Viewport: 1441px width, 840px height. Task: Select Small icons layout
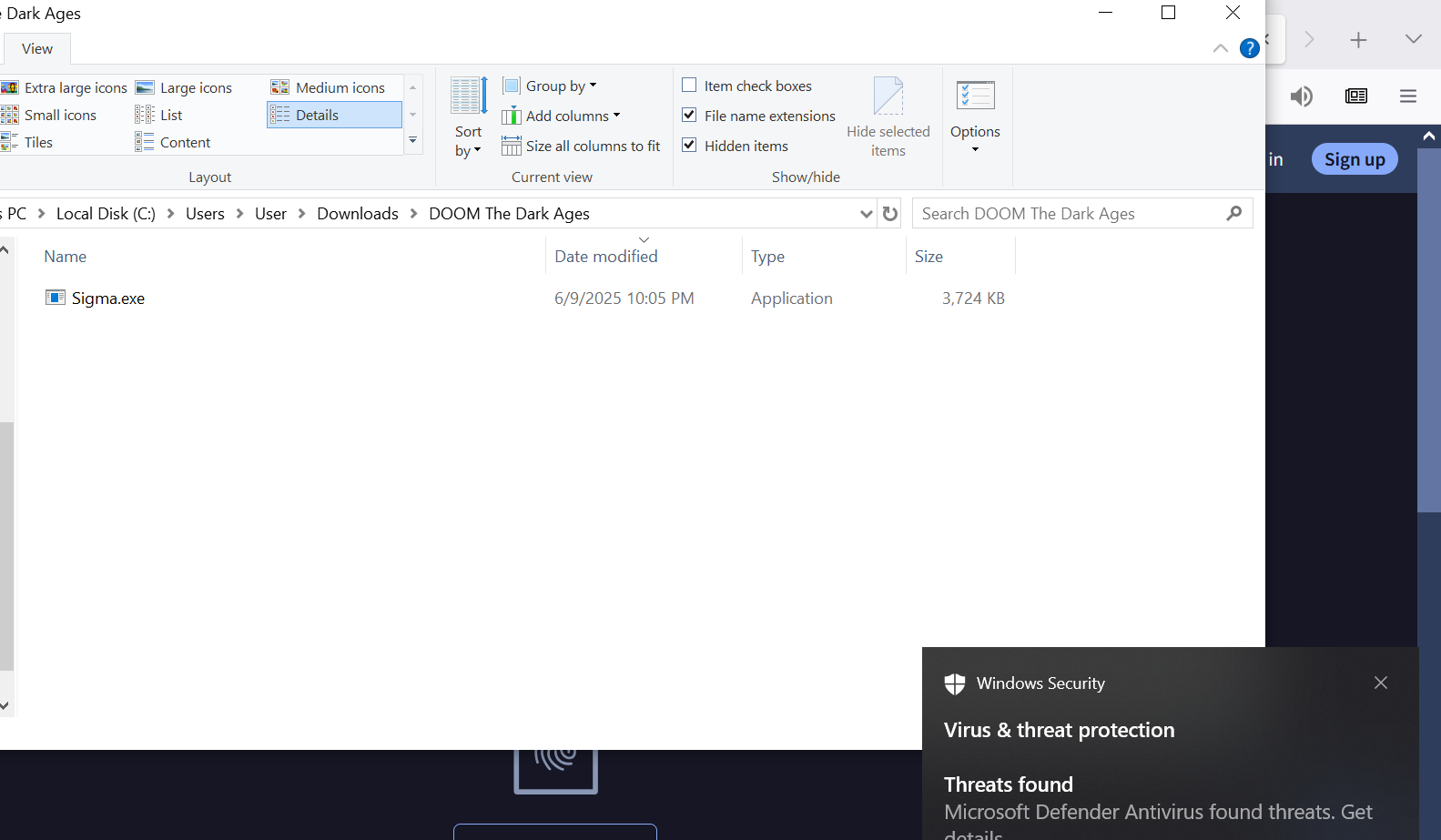click(x=49, y=115)
